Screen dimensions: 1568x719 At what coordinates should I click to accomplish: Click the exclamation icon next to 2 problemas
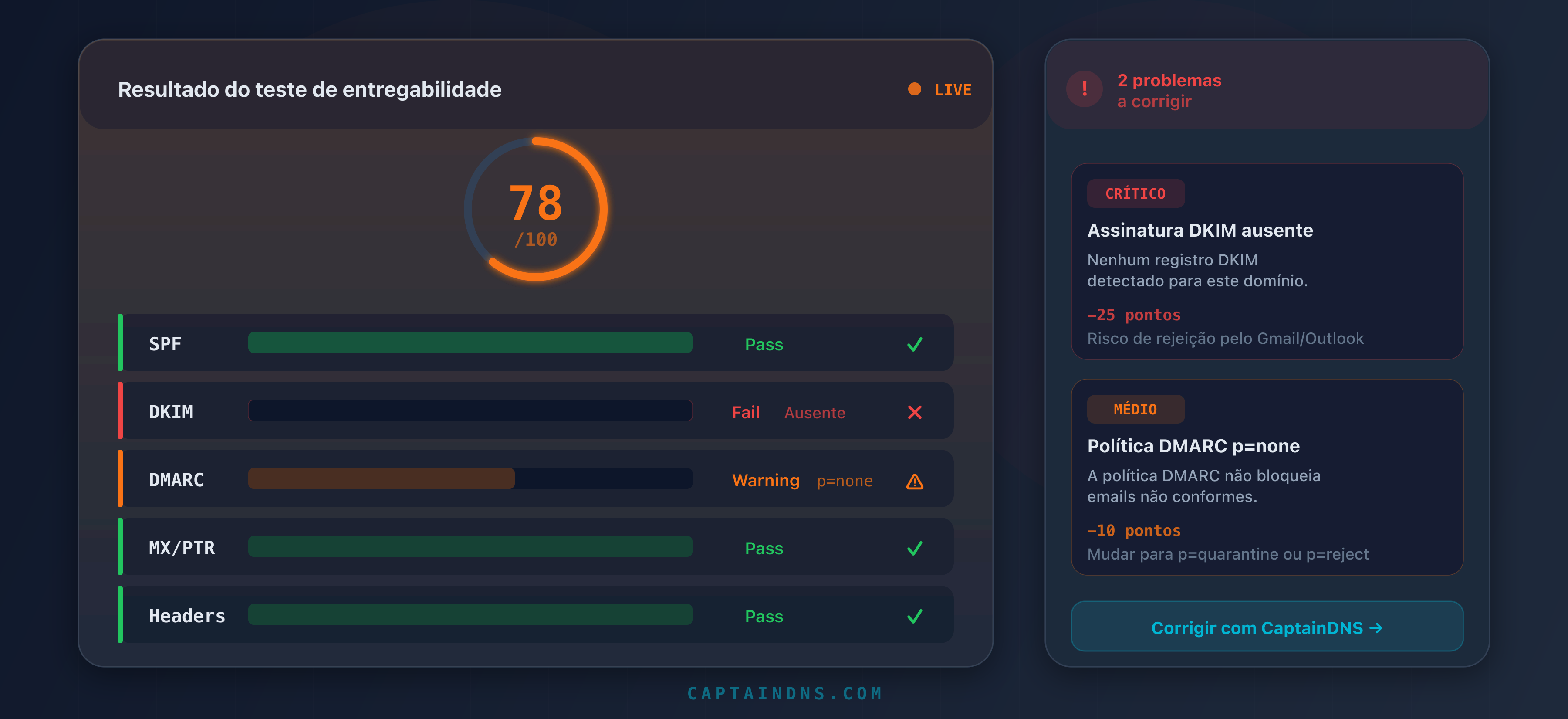click(x=1084, y=89)
